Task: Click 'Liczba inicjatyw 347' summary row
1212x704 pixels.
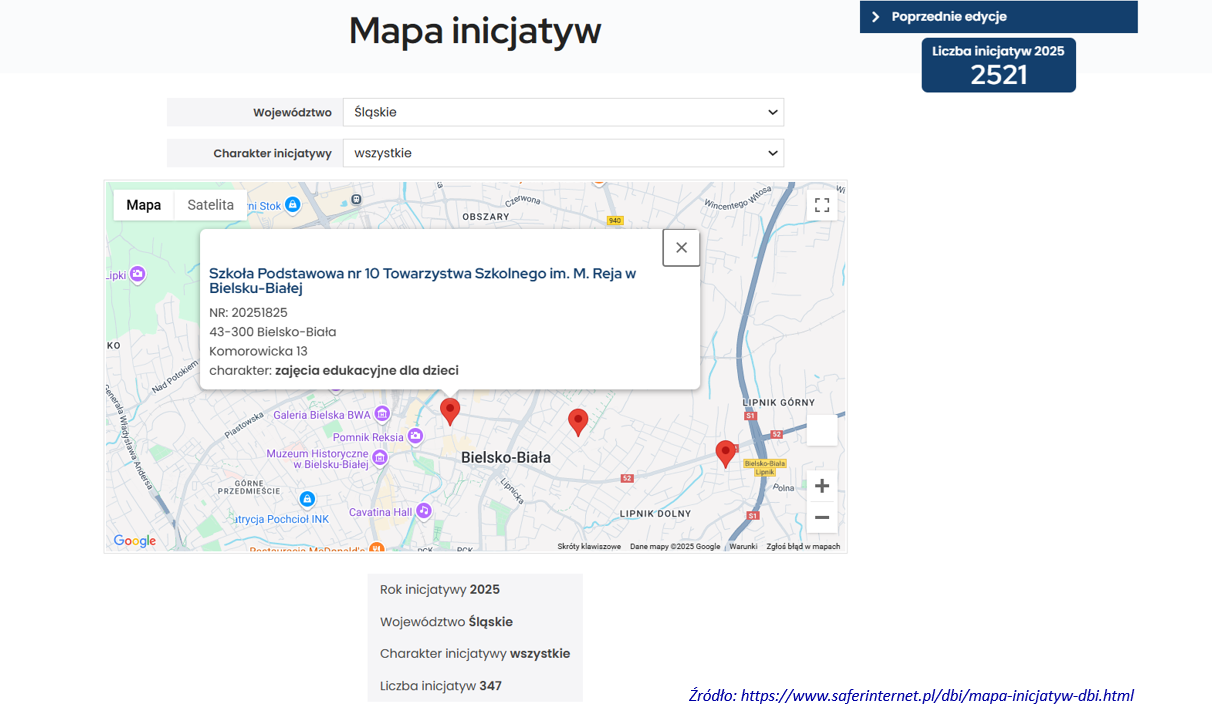Action: 475,686
